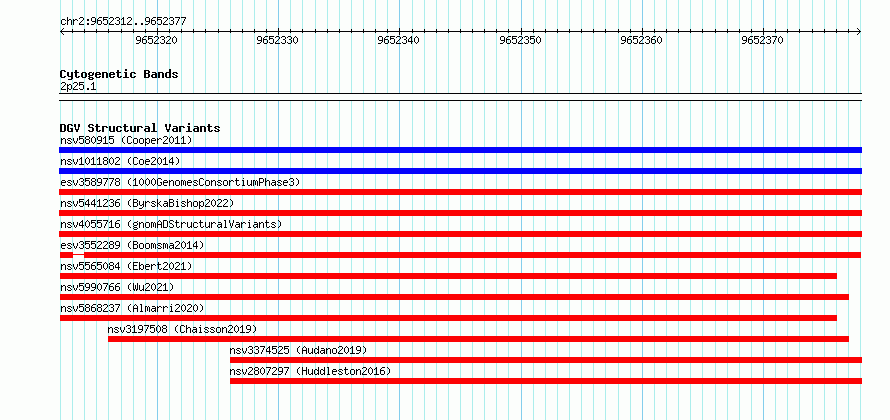Click the red bar under nsv5565084
Screen dimensions: 890x420
(448, 276)
